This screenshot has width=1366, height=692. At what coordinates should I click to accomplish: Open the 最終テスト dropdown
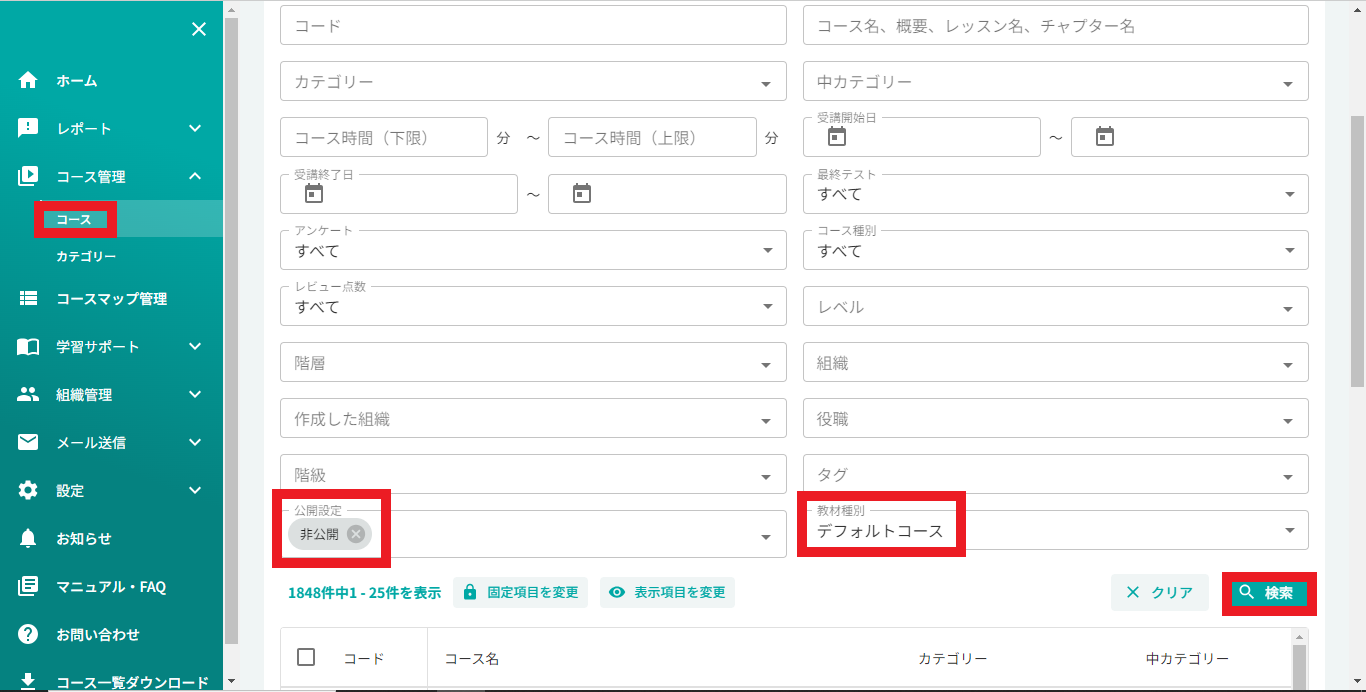point(1056,193)
